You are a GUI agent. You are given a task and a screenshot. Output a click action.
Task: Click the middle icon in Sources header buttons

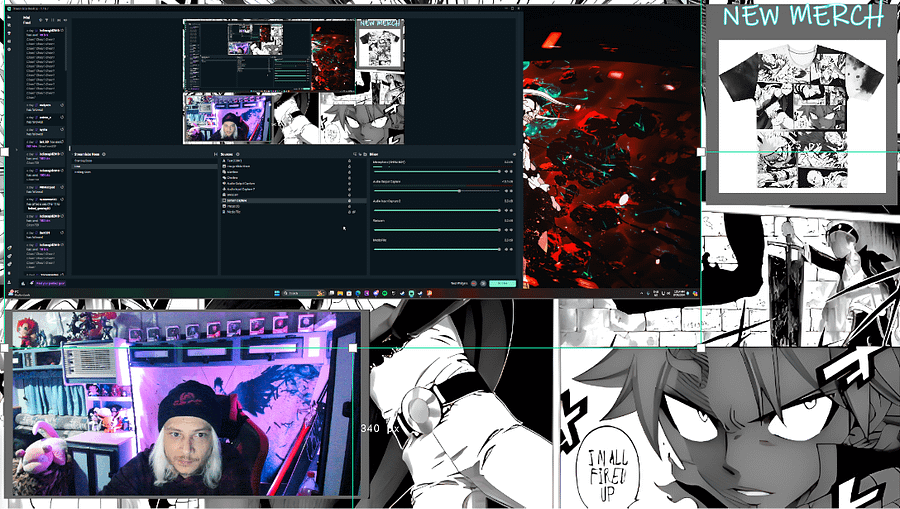click(360, 154)
